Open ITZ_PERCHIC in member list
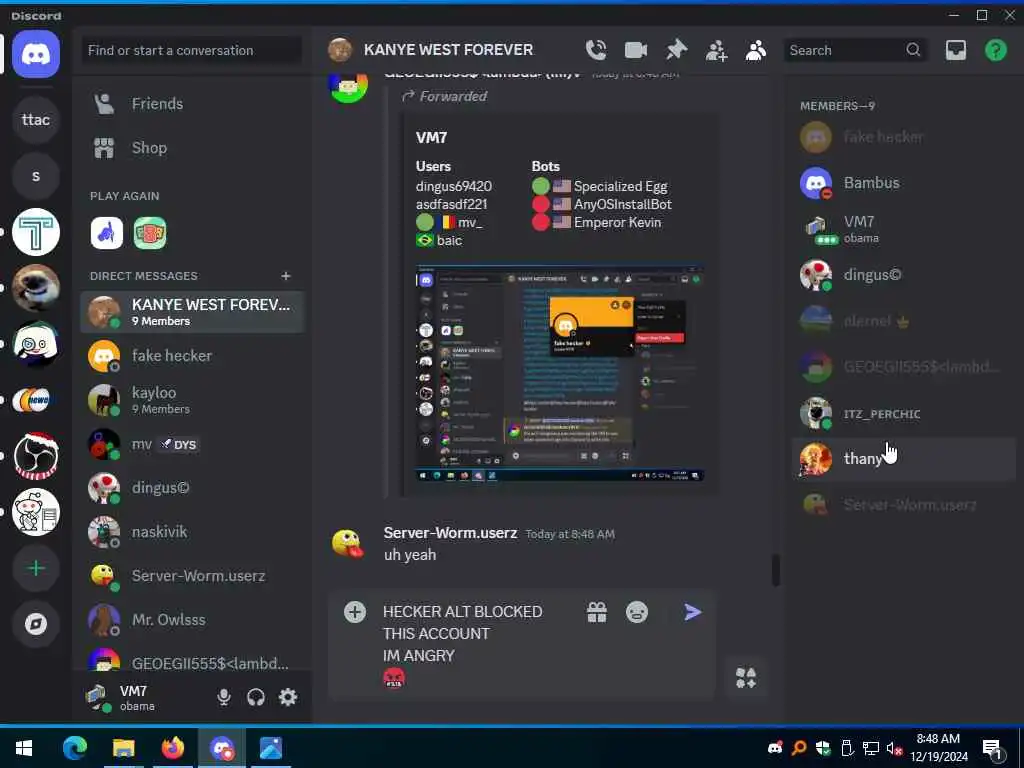Image resolution: width=1024 pixels, height=768 pixels. pos(903,413)
